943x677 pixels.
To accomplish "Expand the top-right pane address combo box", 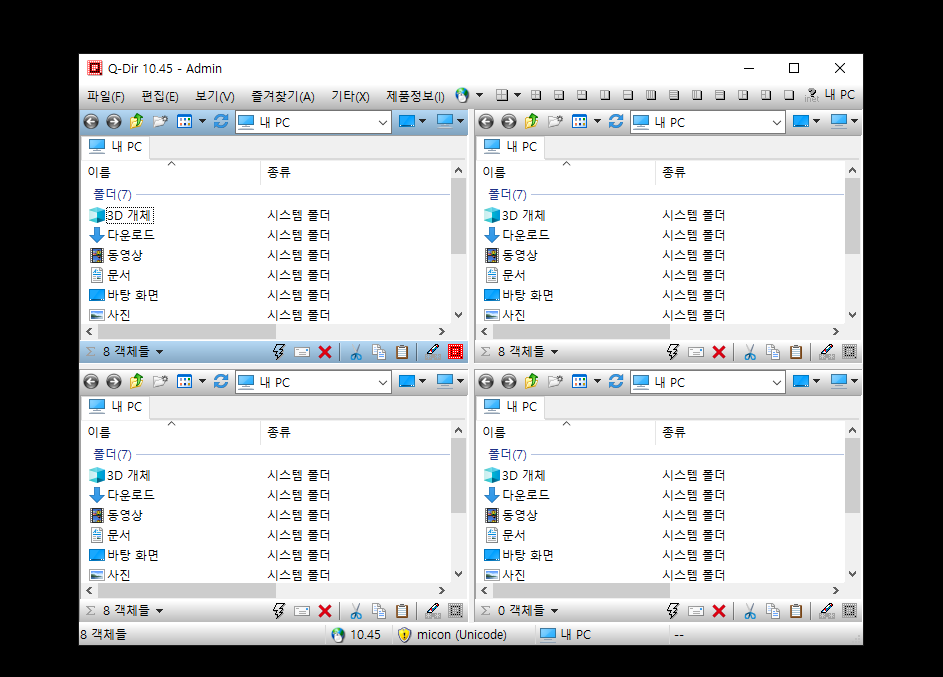I will [776, 123].
